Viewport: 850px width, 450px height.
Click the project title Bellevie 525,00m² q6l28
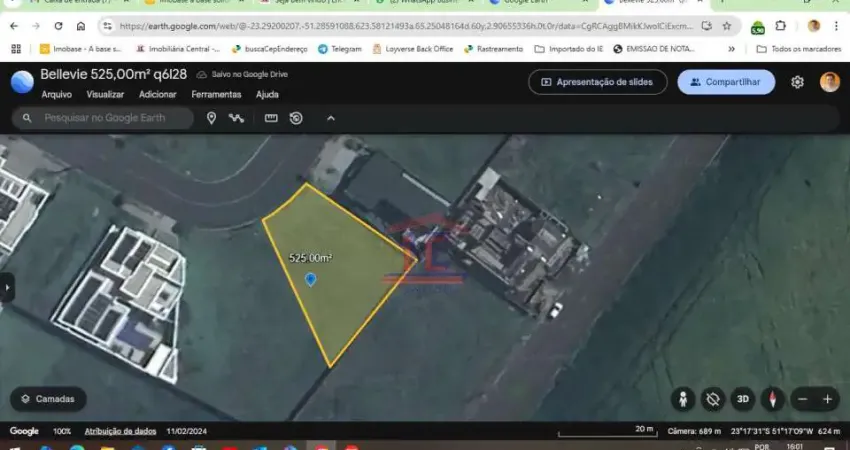113,74
